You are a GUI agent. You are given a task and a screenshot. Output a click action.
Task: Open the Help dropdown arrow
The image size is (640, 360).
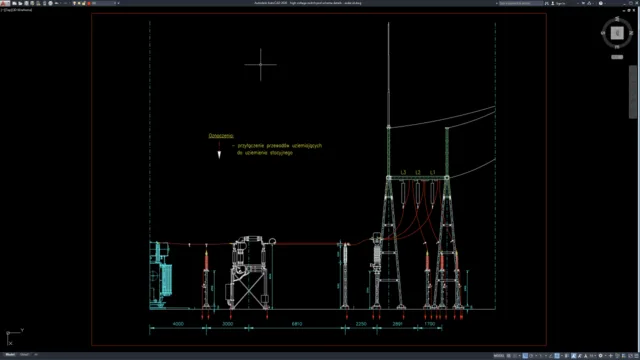click(605, 3)
